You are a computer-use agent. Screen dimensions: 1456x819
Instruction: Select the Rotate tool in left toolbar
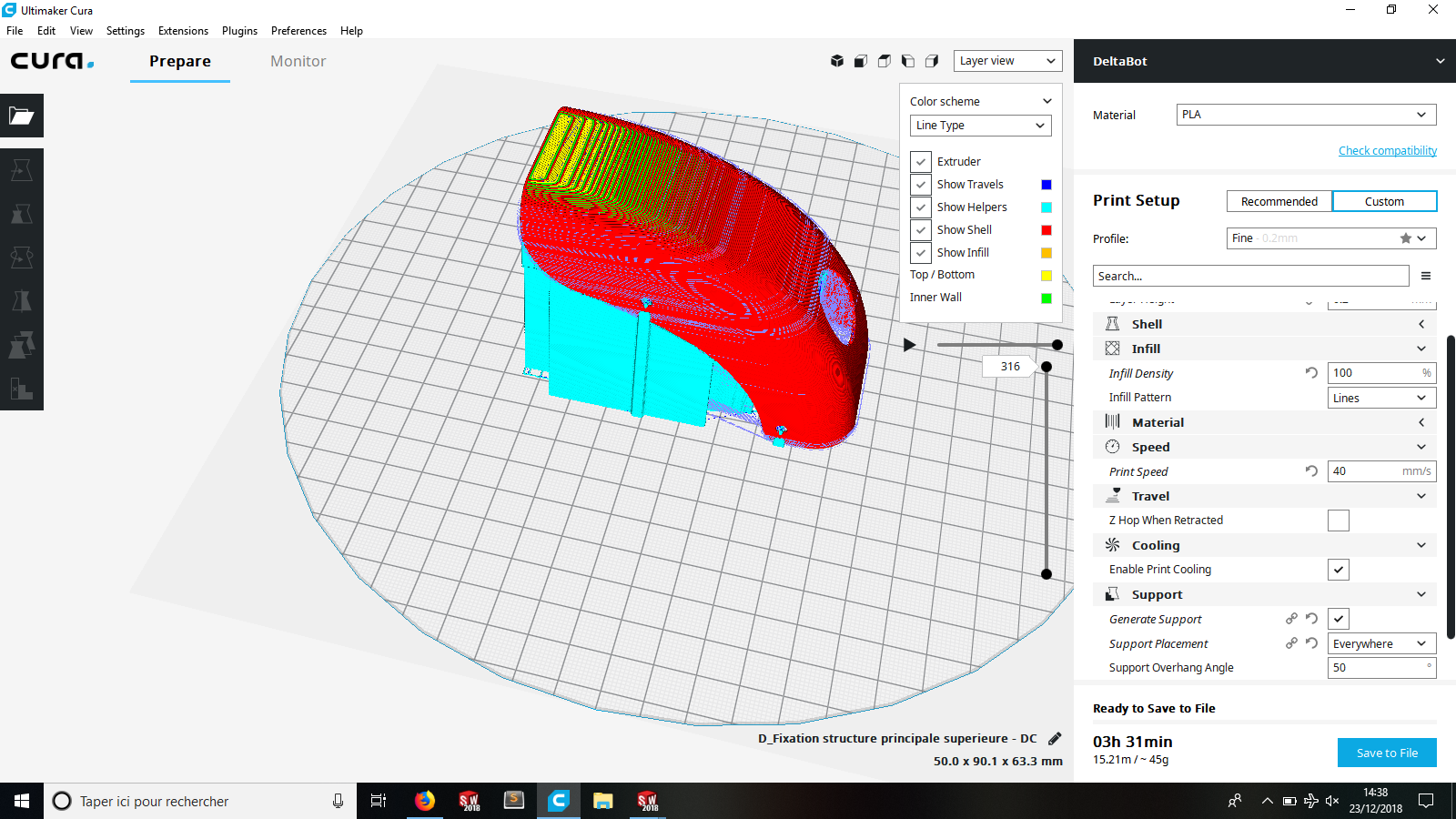(22, 258)
